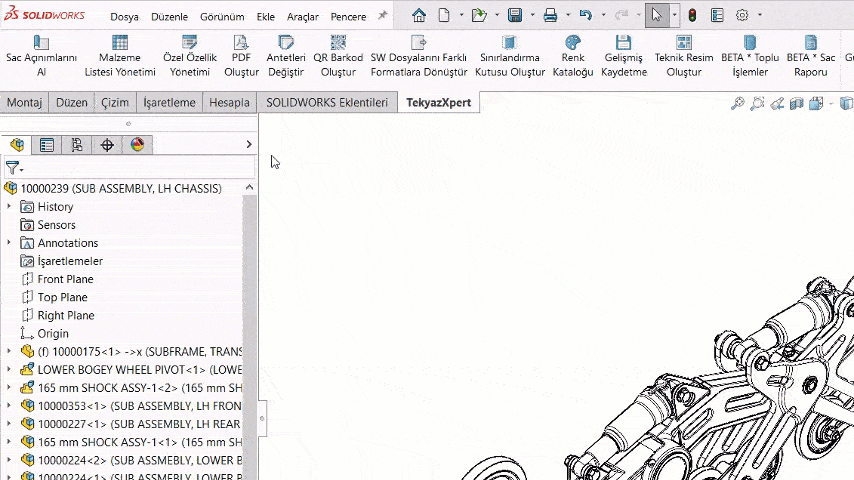The height and width of the screenshot is (480, 854).
Task: Click the feature tree vertical scrollbar
Action: 249,338
